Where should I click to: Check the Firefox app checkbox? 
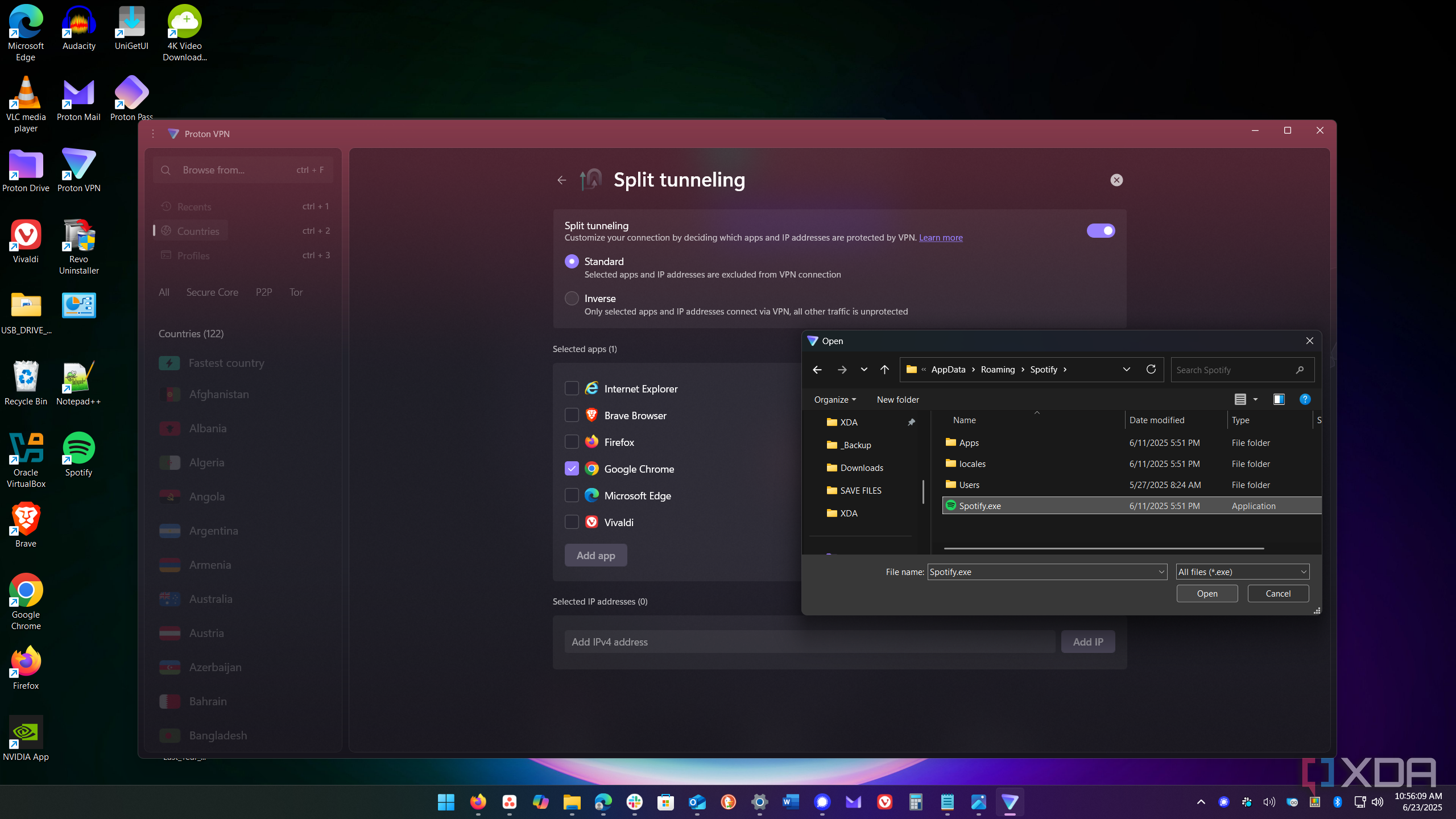tap(572, 442)
